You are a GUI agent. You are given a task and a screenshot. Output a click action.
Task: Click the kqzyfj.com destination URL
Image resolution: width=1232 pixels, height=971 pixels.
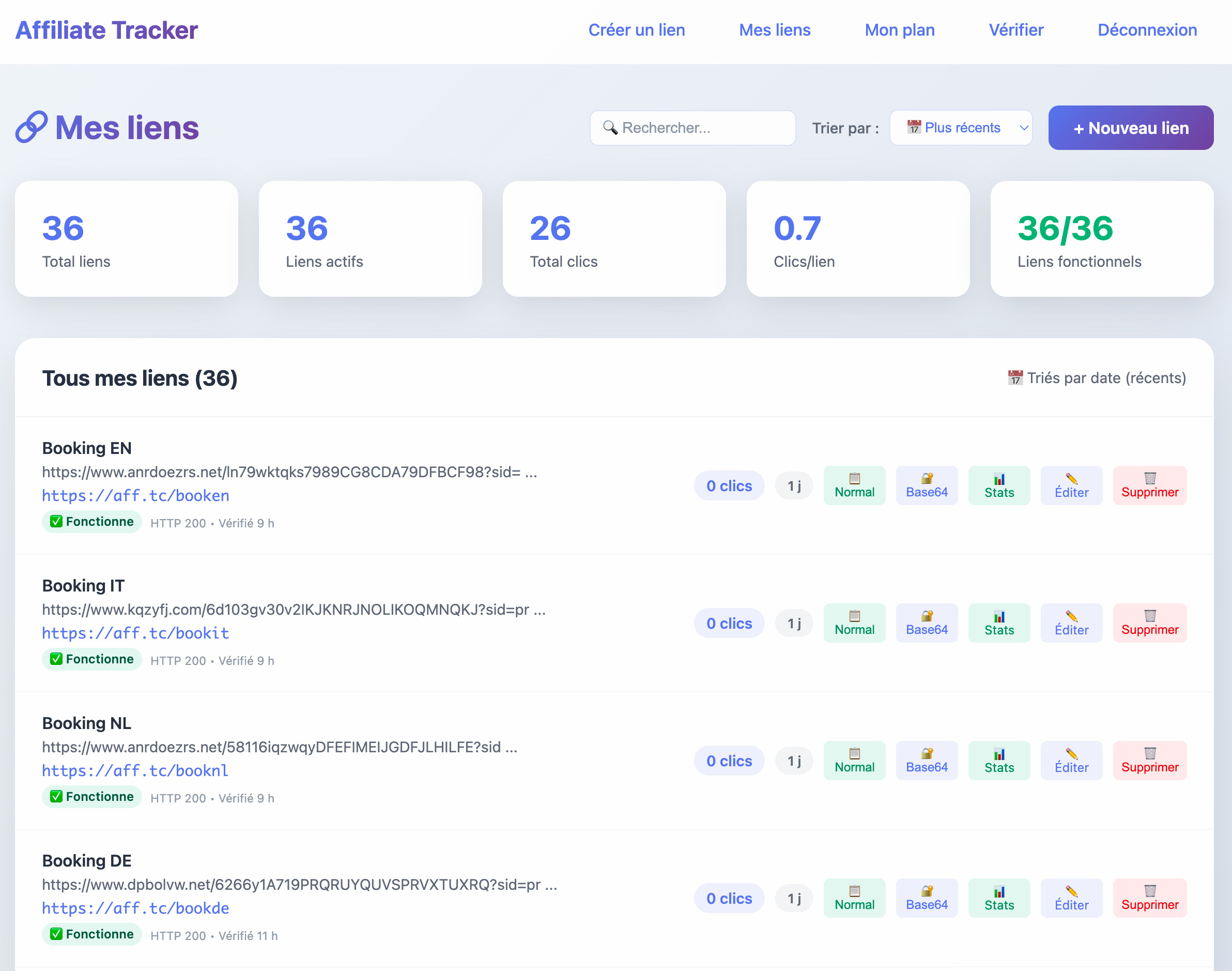tap(294, 610)
